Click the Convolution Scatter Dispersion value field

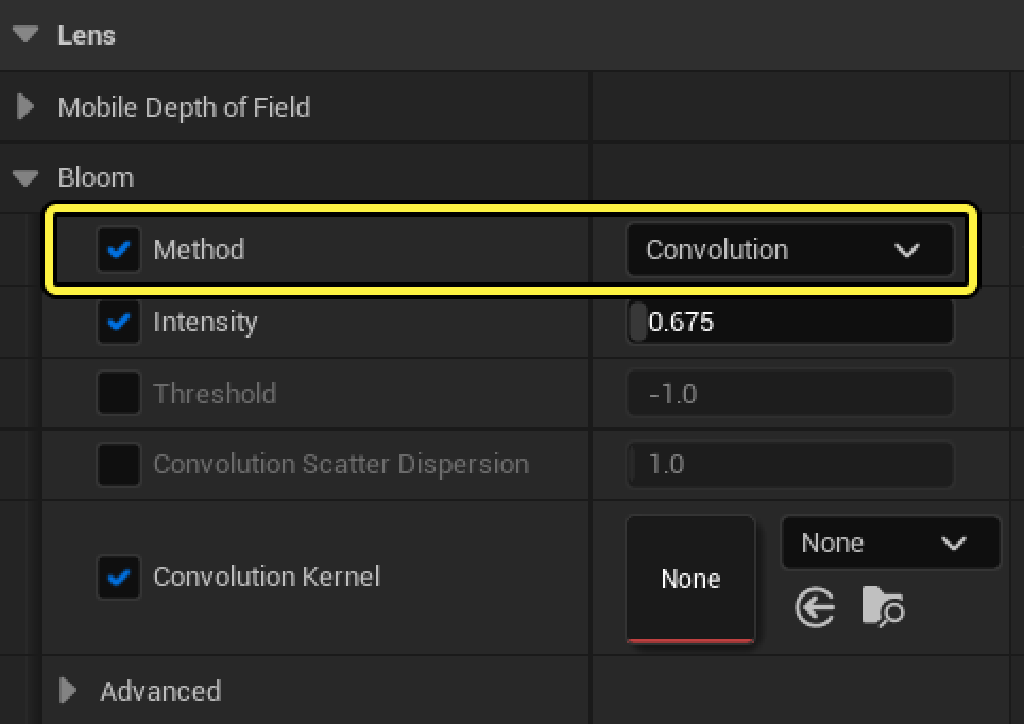[x=790, y=464]
